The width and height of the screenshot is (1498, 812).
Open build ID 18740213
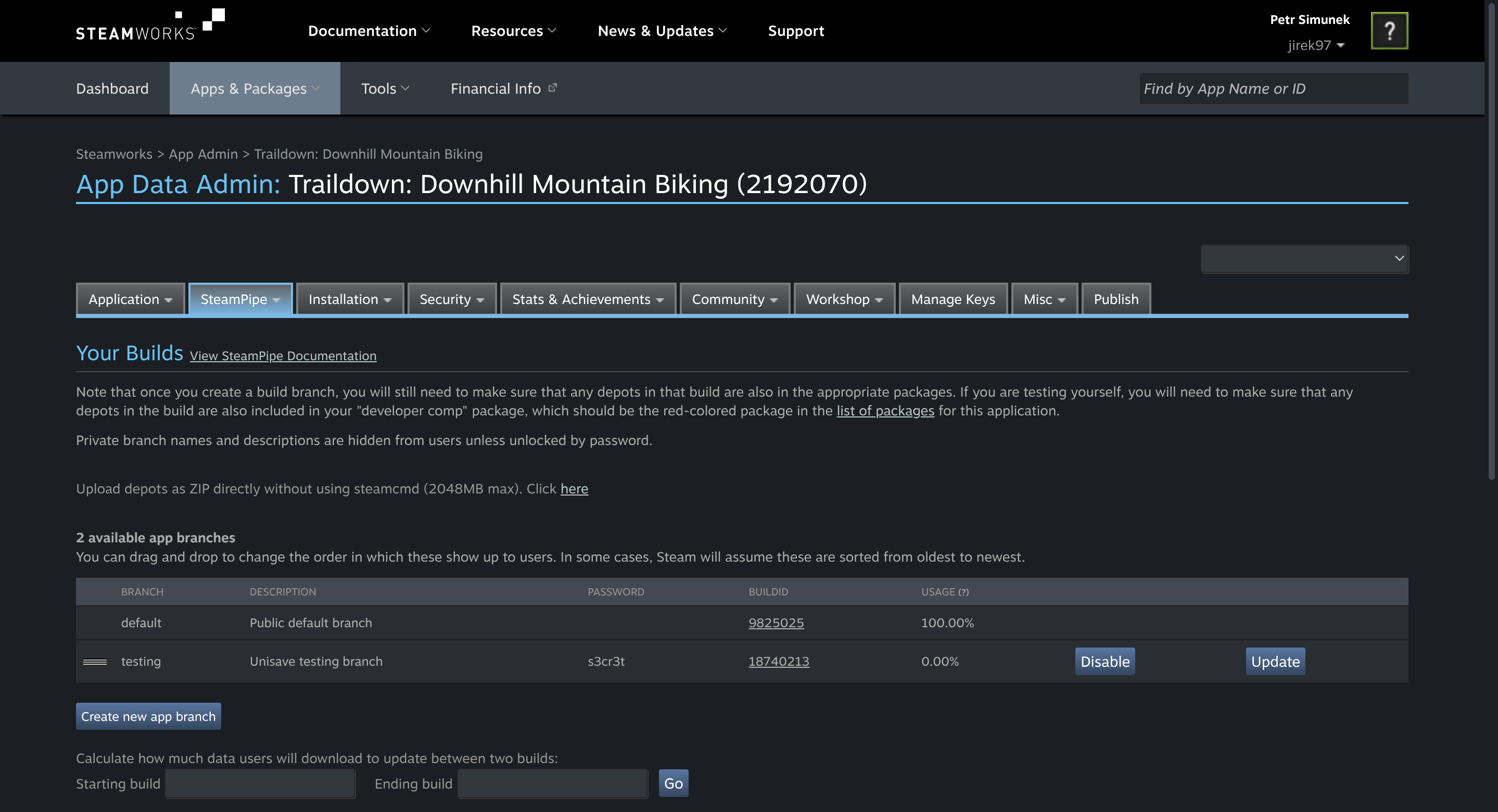coord(779,662)
